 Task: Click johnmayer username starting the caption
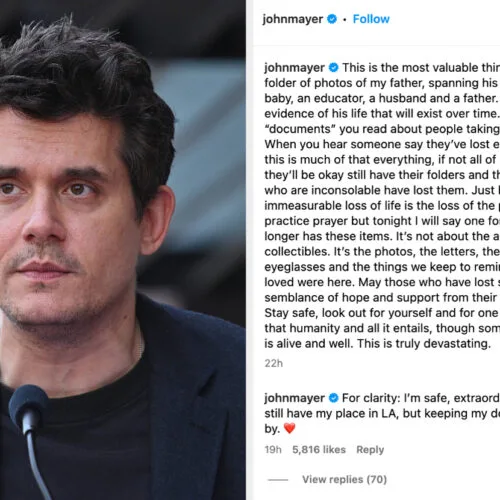[294, 68]
